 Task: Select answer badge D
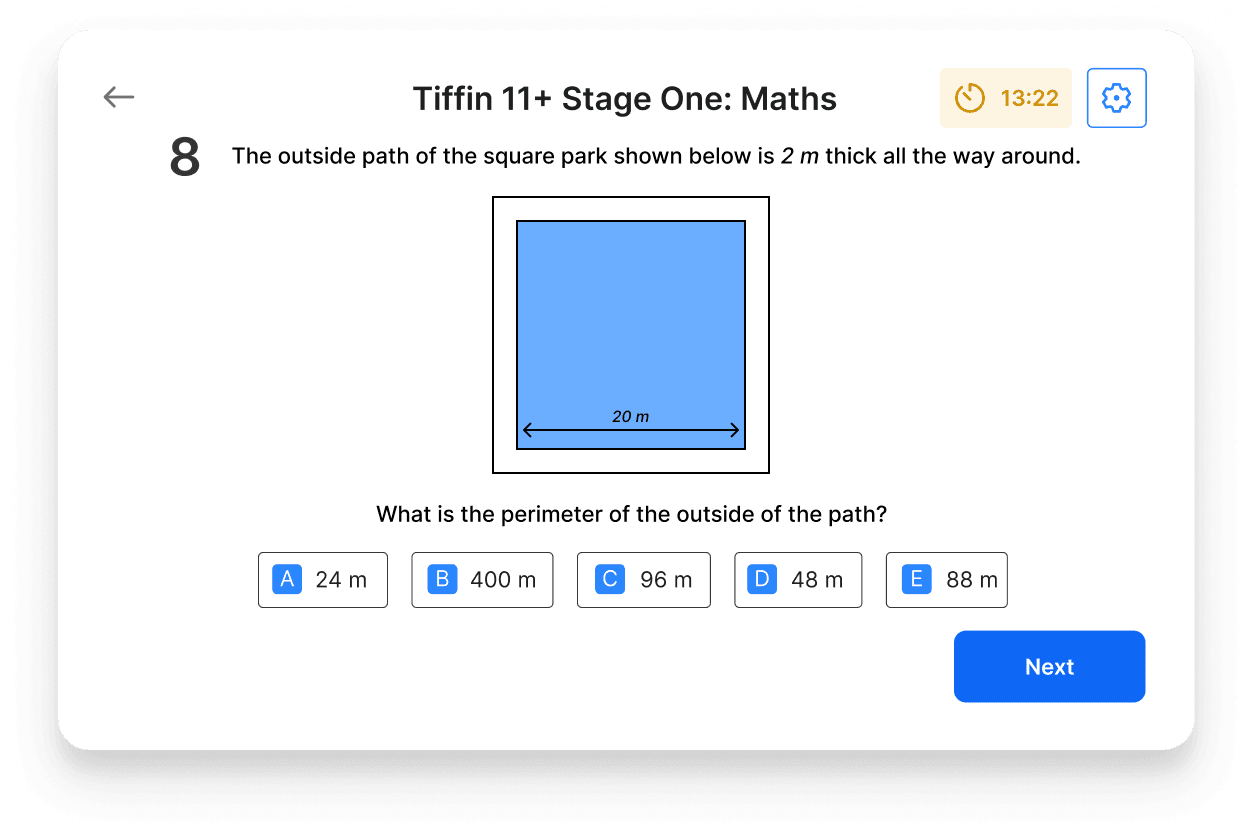(x=760, y=580)
